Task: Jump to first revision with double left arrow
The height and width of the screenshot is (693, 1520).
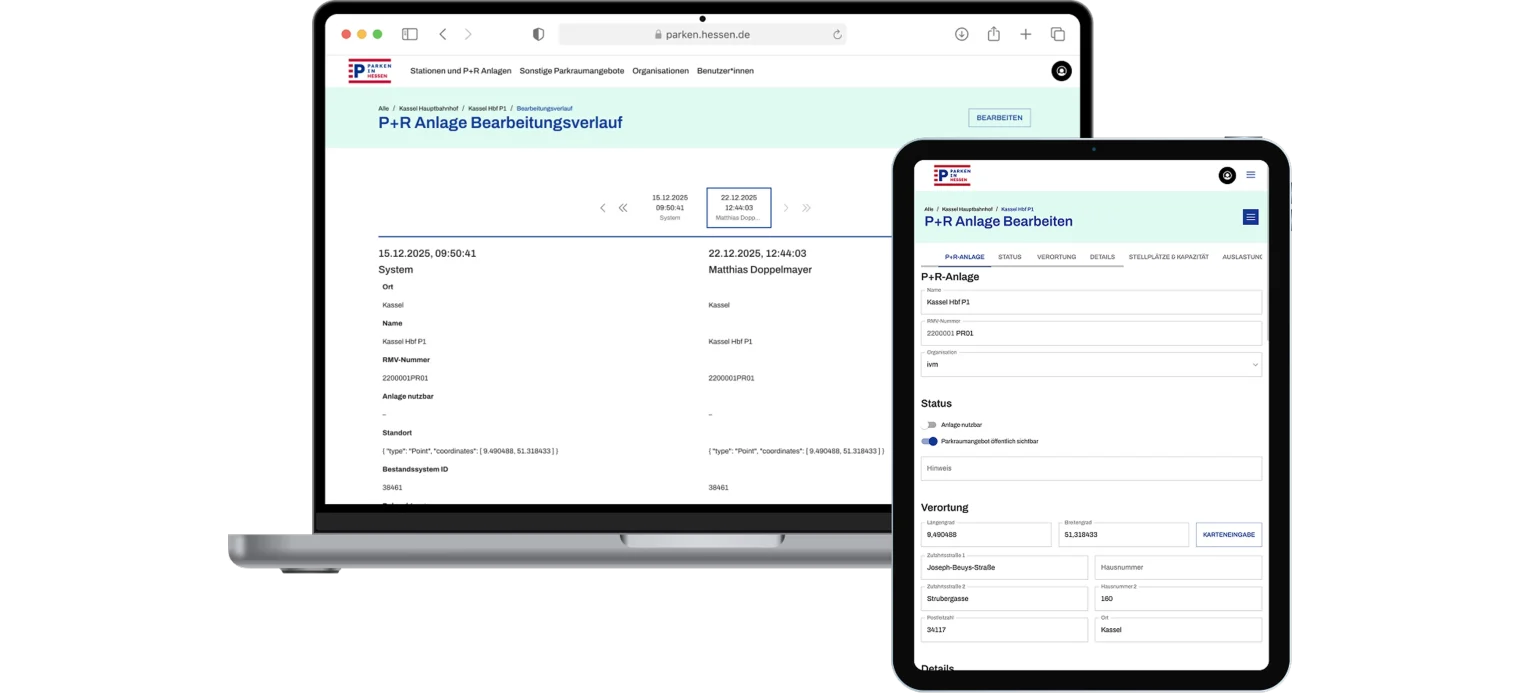Action: [x=623, y=208]
